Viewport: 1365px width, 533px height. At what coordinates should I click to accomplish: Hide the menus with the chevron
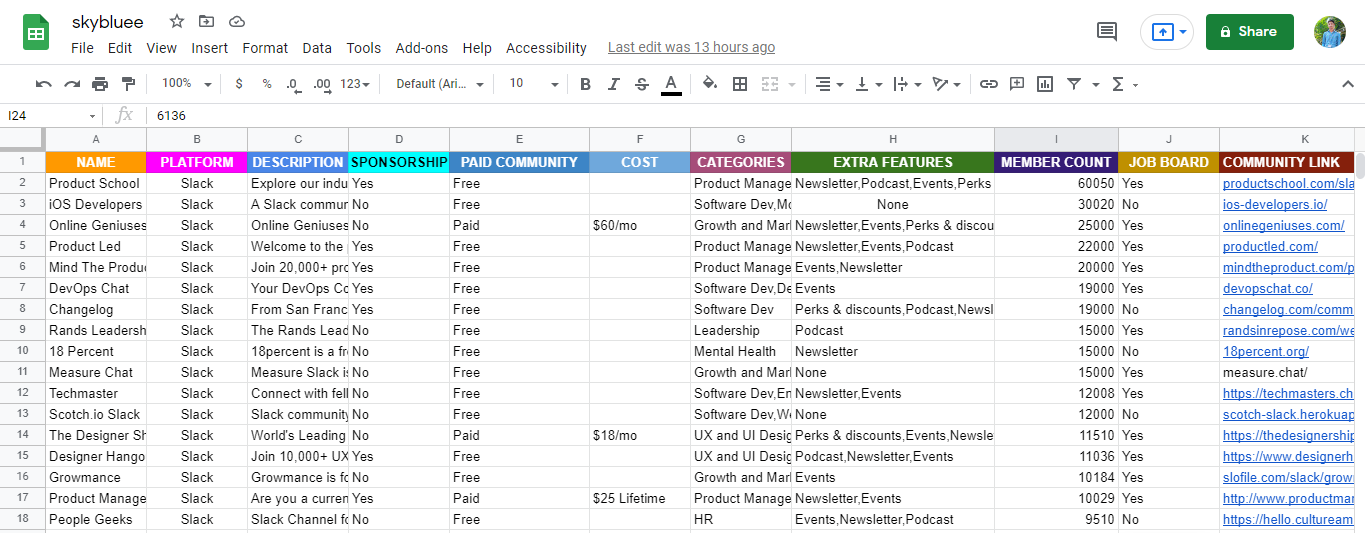point(1347,84)
